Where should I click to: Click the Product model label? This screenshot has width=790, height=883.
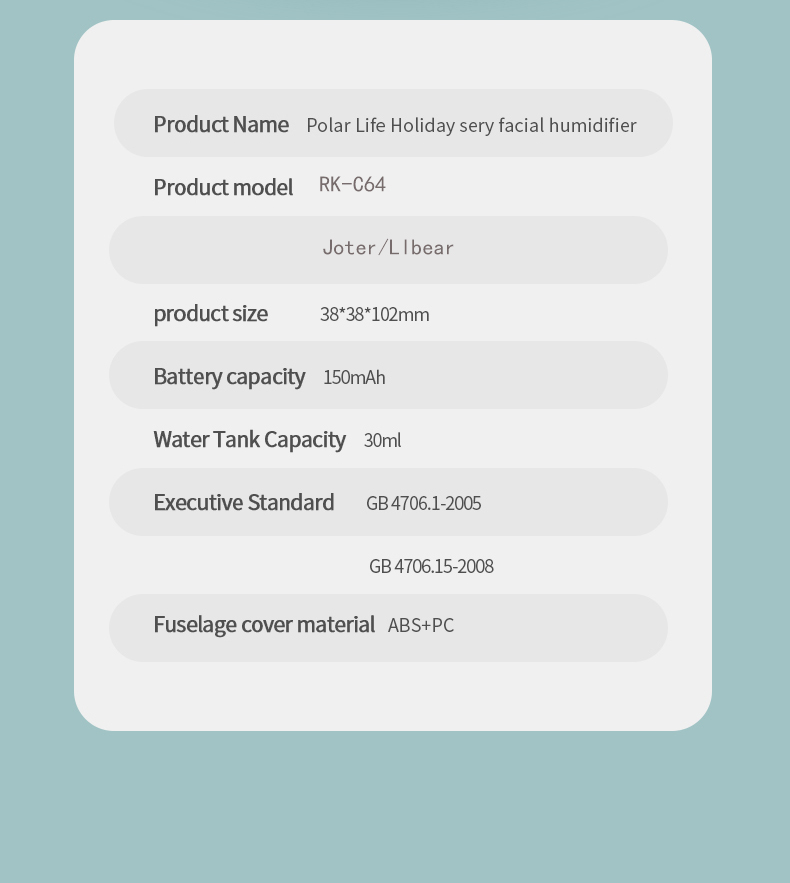(223, 188)
